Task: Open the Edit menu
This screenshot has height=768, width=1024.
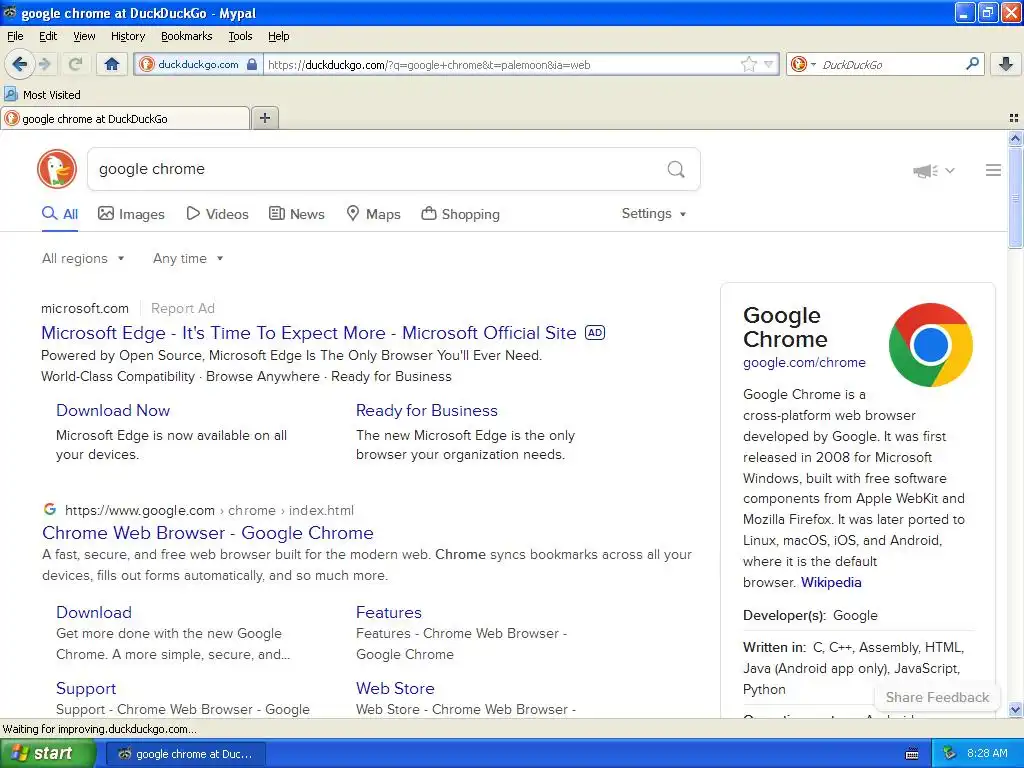Action: click(48, 36)
